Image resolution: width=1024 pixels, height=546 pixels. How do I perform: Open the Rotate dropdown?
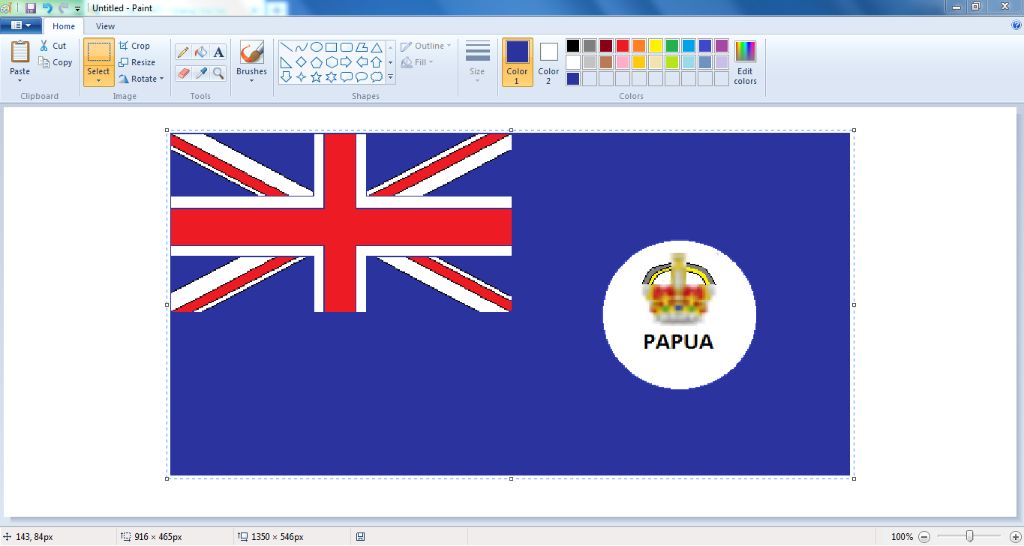pyautogui.click(x=141, y=78)
